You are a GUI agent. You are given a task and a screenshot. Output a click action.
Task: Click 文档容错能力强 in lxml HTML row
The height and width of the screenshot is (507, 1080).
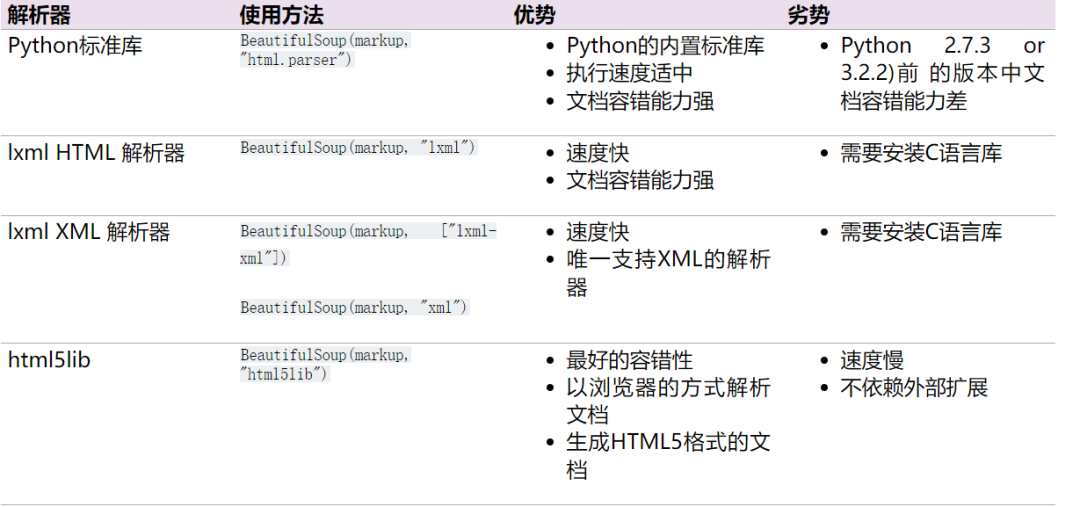pyautogui.click(x=639, y=180)
